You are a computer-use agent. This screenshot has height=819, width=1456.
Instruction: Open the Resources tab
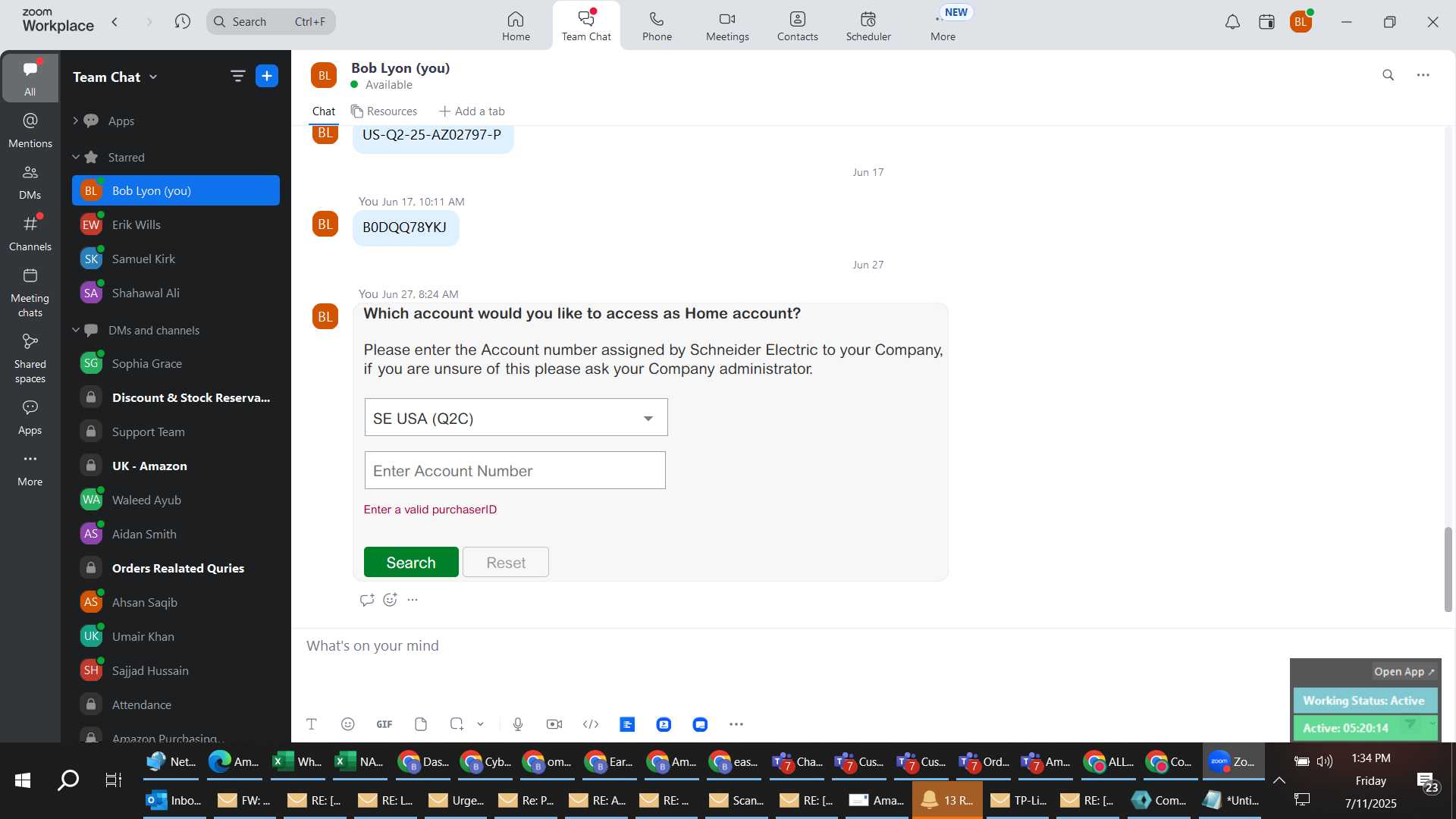click(x=384, y=111)
